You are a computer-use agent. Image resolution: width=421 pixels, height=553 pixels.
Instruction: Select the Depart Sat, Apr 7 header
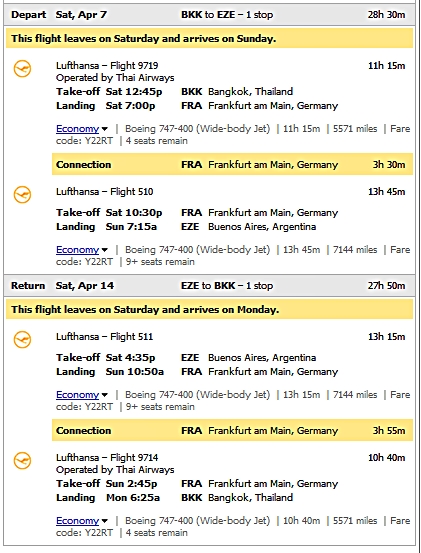point(209,15)
